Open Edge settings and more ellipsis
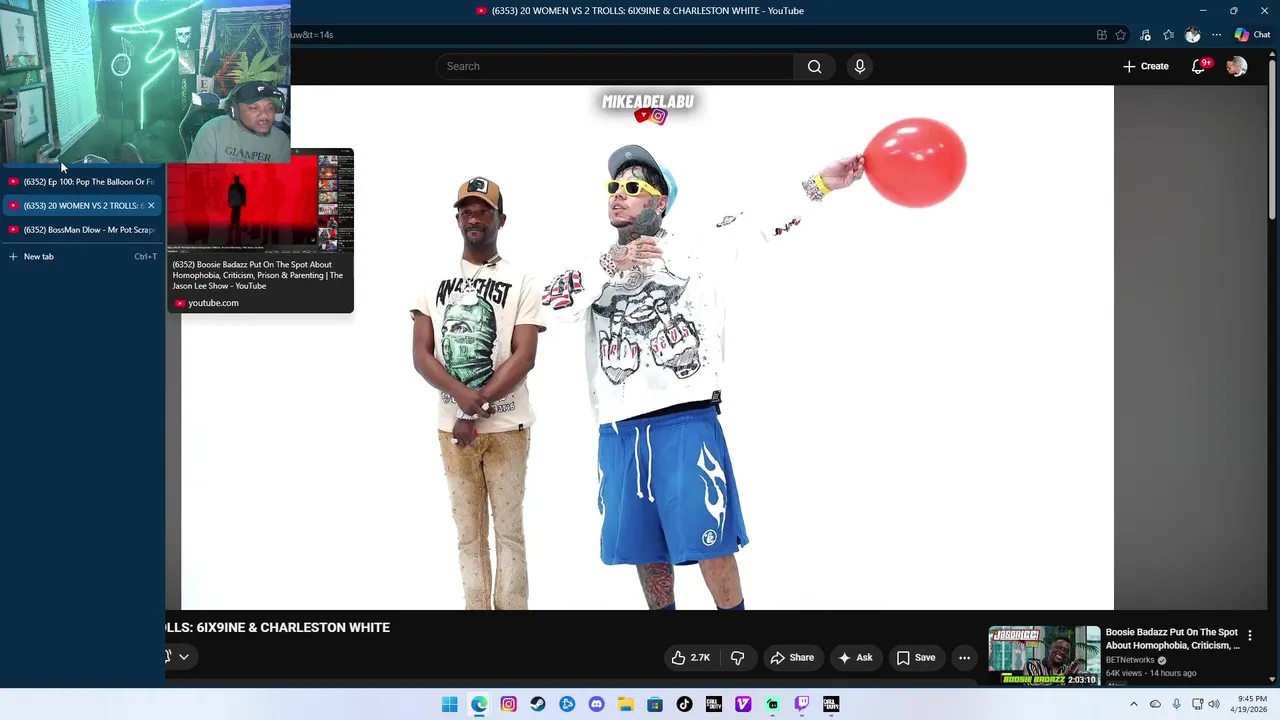The height and width of the screenshot is (720, 1280). coord(1214,35)
